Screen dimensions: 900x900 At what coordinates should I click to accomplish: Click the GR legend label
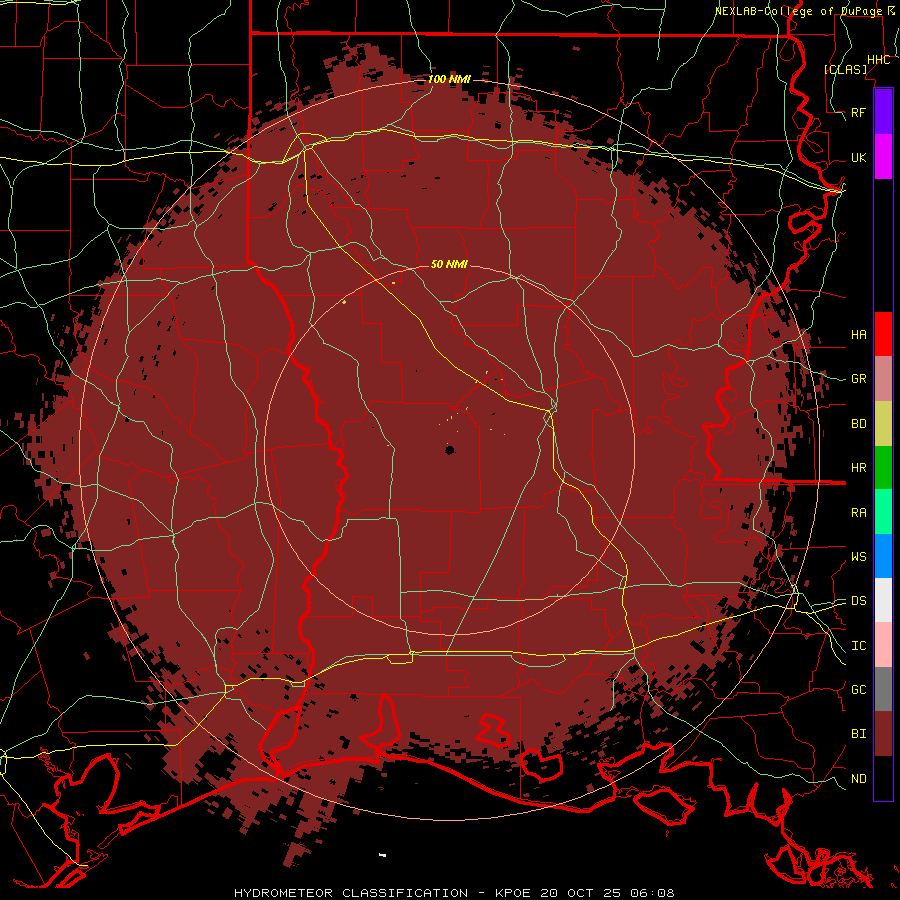[859, 379]
